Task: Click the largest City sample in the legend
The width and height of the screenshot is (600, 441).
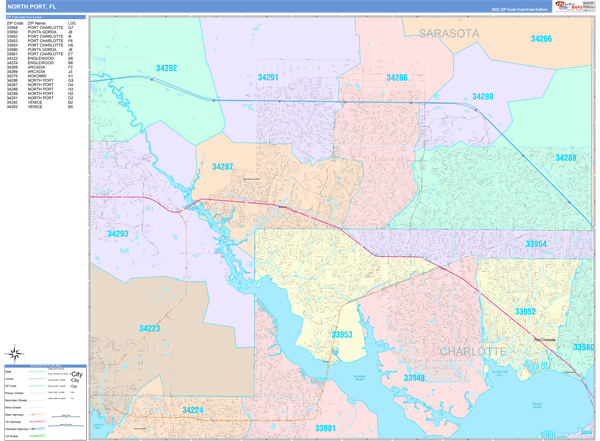Action: click(x=77, y=374)
